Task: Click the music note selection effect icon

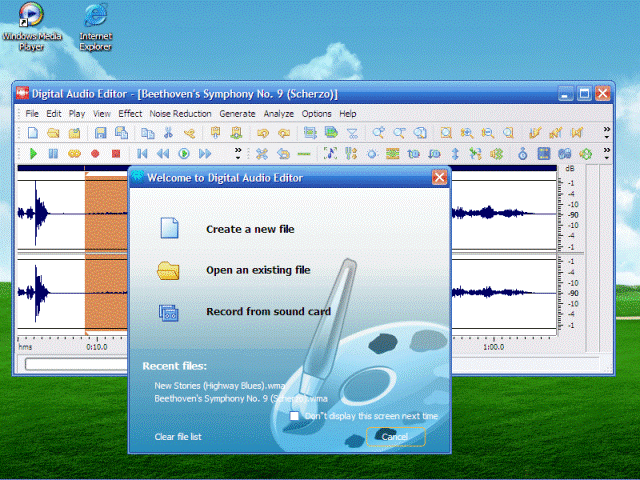Action: (x=330, y=153)
